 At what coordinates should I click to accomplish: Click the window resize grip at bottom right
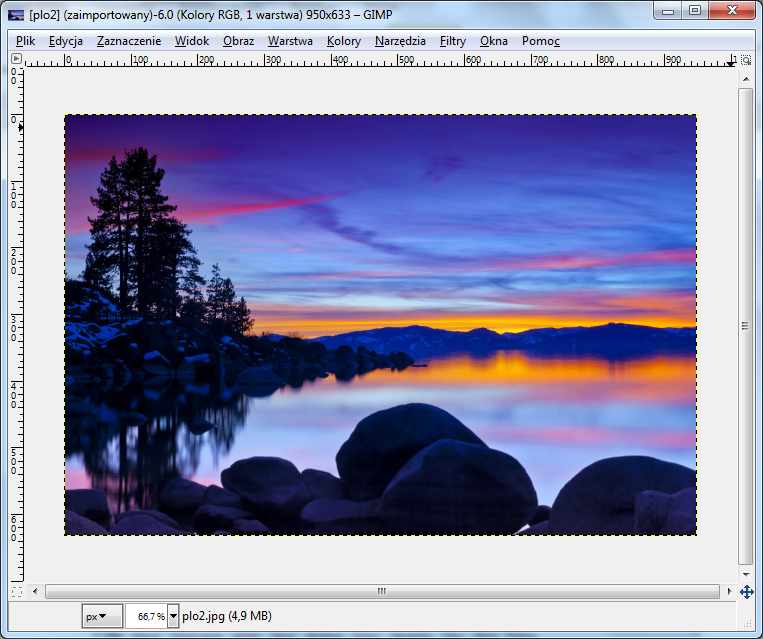(x=747, y=623)
